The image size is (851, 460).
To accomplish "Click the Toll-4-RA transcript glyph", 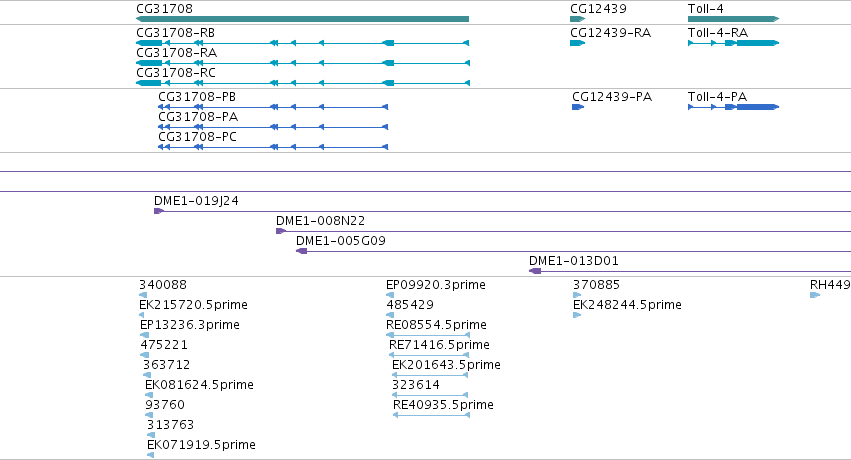I will point(733,43).
